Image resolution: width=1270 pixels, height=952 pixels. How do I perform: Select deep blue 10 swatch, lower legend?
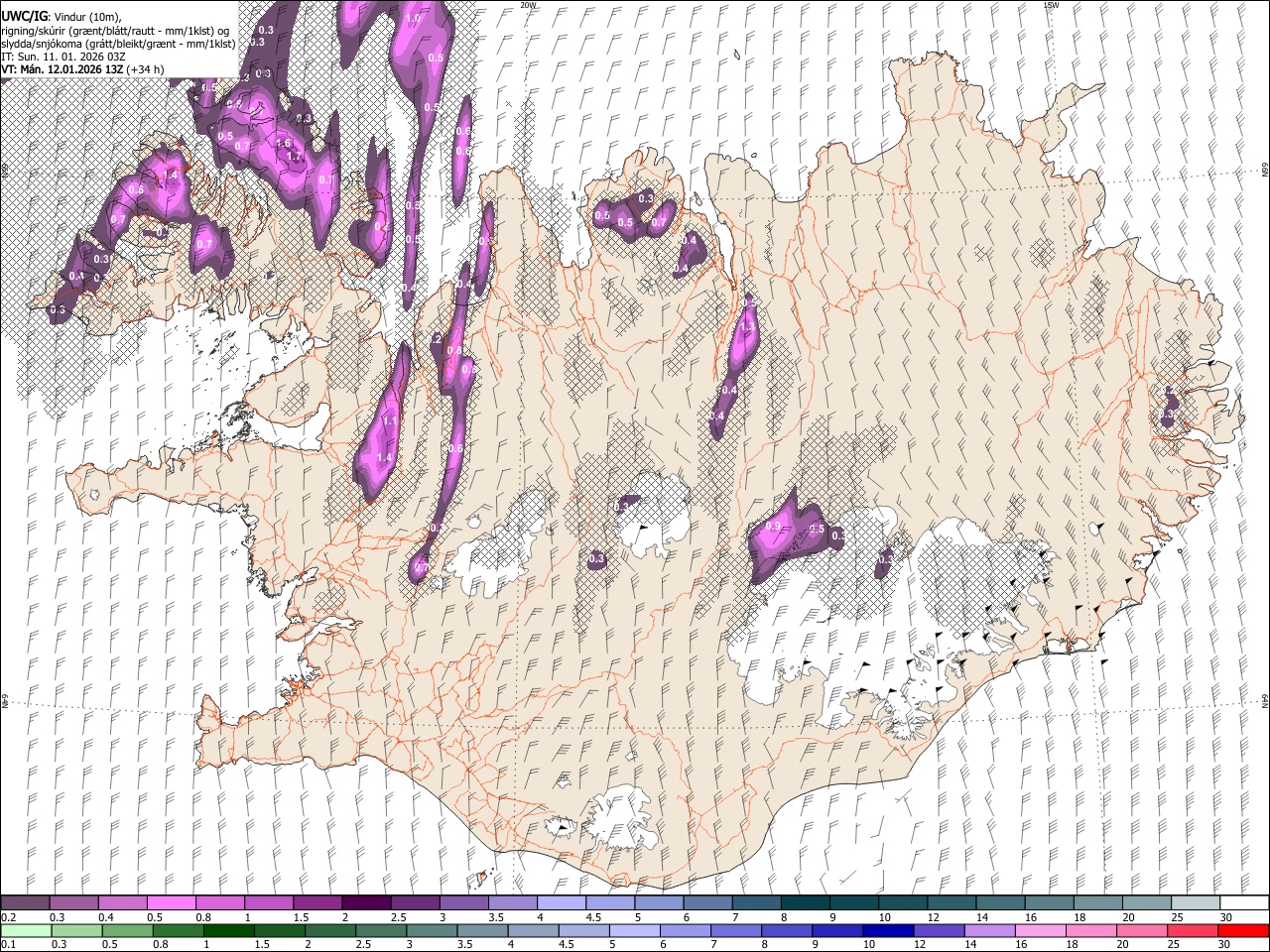pos(887,931)
